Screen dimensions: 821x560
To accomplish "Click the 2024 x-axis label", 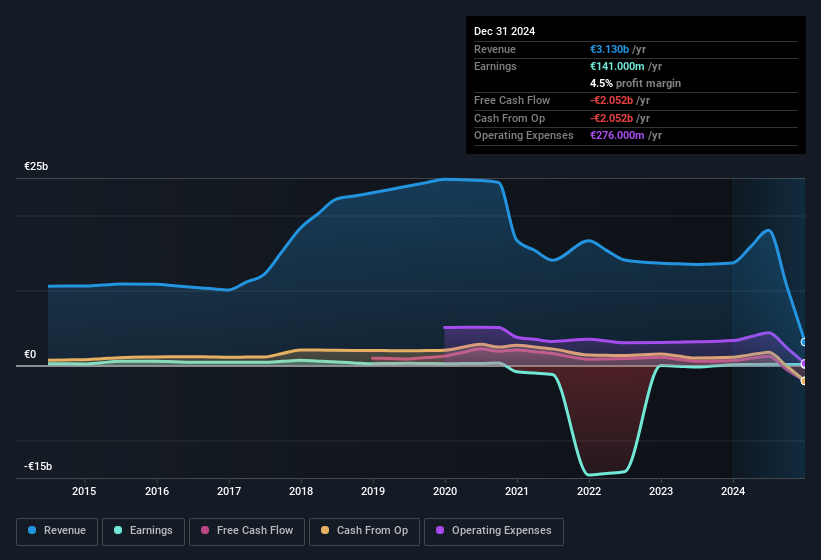I will (733, 491).
